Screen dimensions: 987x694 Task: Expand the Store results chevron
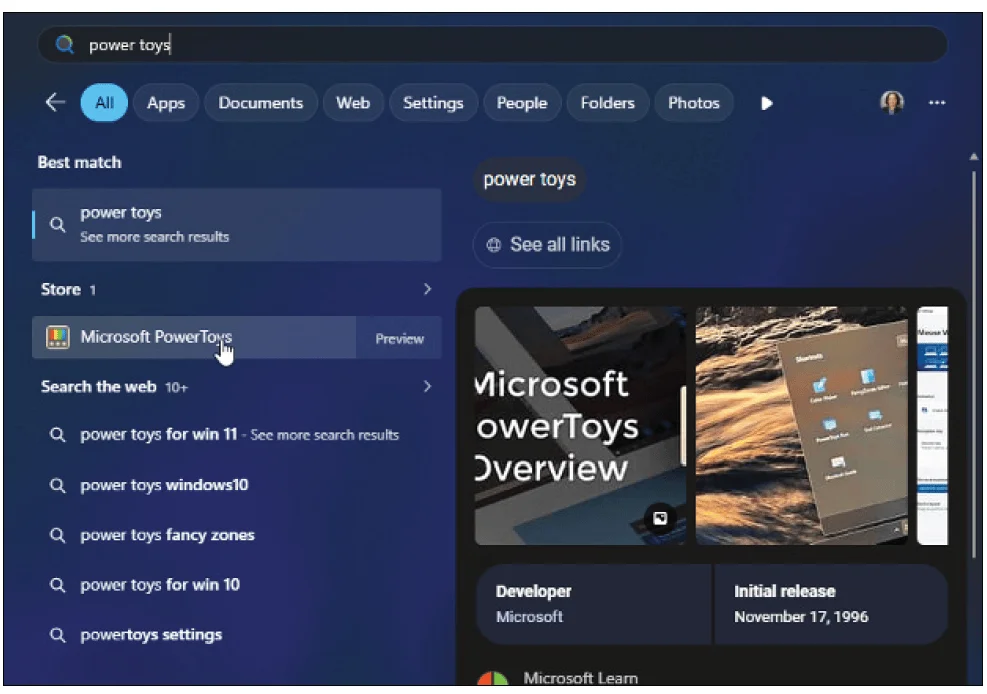click(427, 289)
